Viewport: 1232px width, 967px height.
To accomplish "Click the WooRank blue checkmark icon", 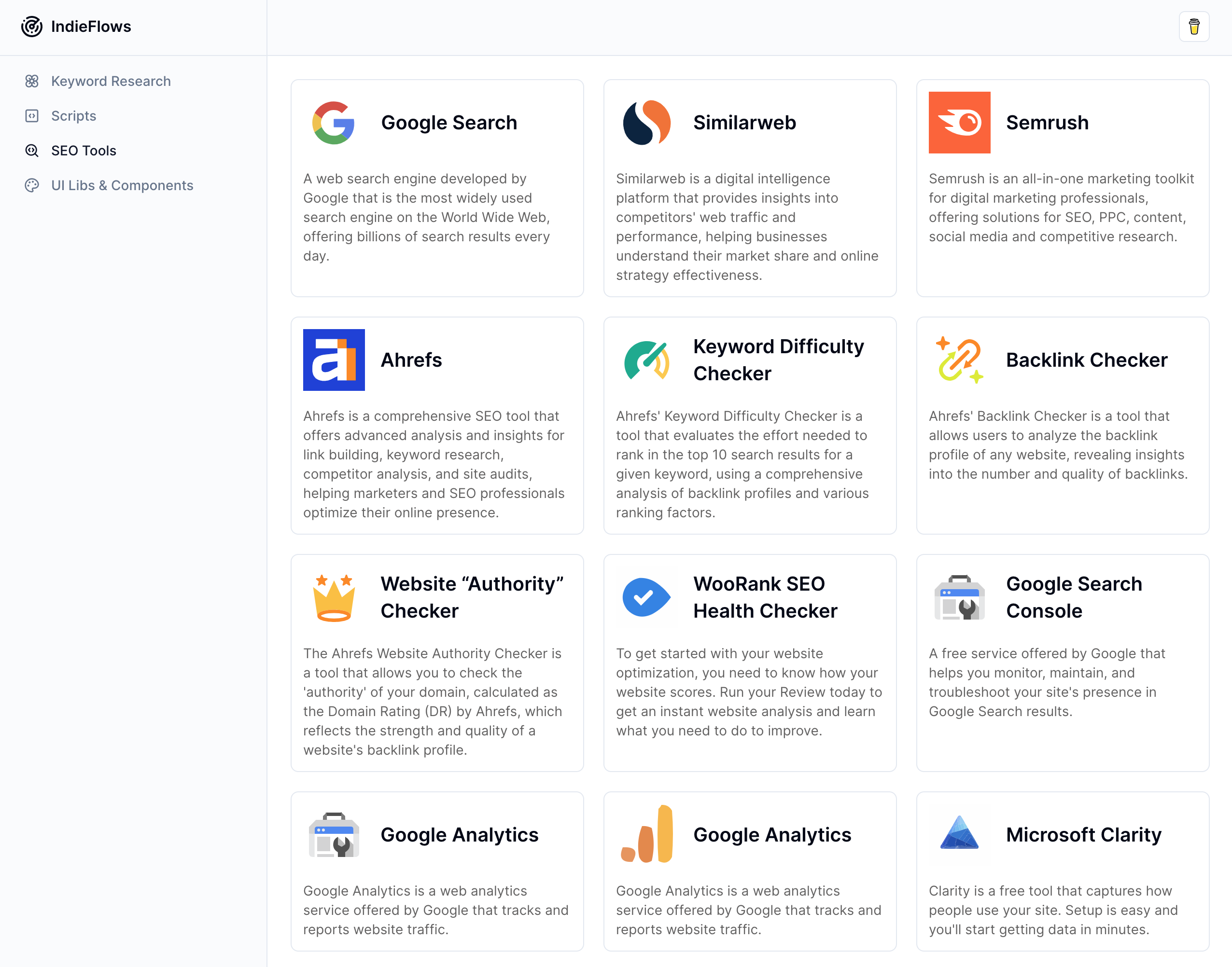I will point(646,597).
